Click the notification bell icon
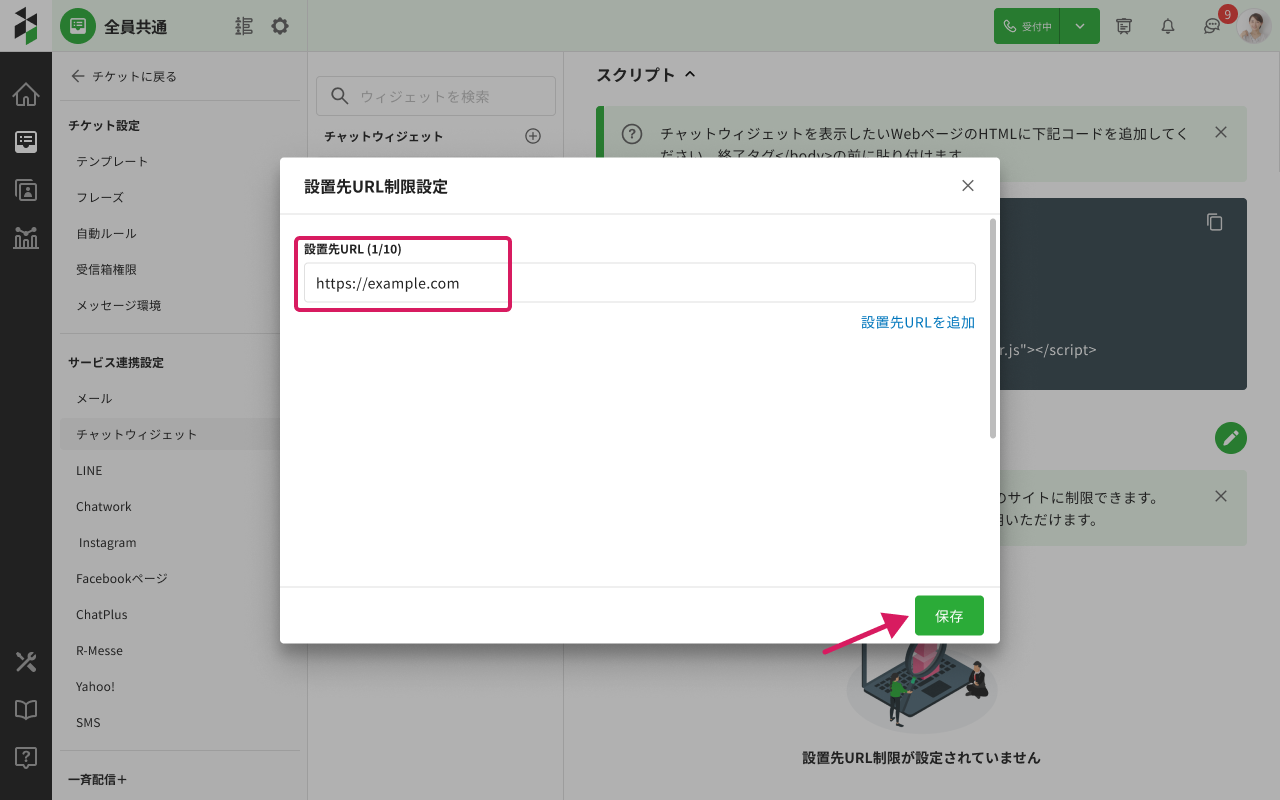Image resolution: width=1280 pixels, height=800 pixels. click(1167, 26)
